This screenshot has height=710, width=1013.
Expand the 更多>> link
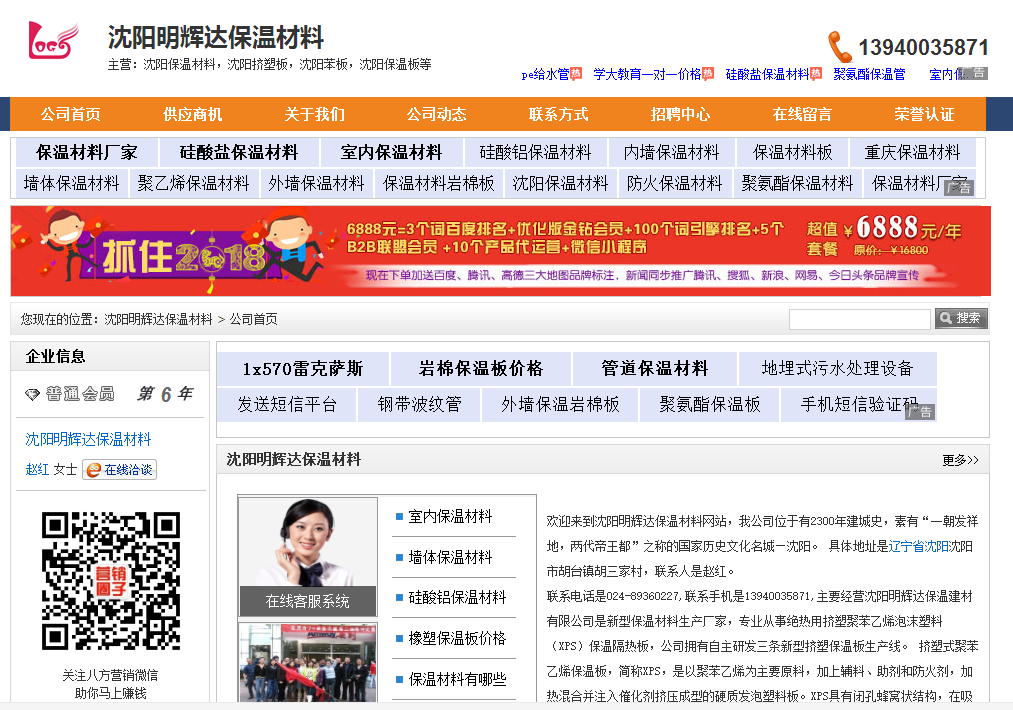click(960, 460)
